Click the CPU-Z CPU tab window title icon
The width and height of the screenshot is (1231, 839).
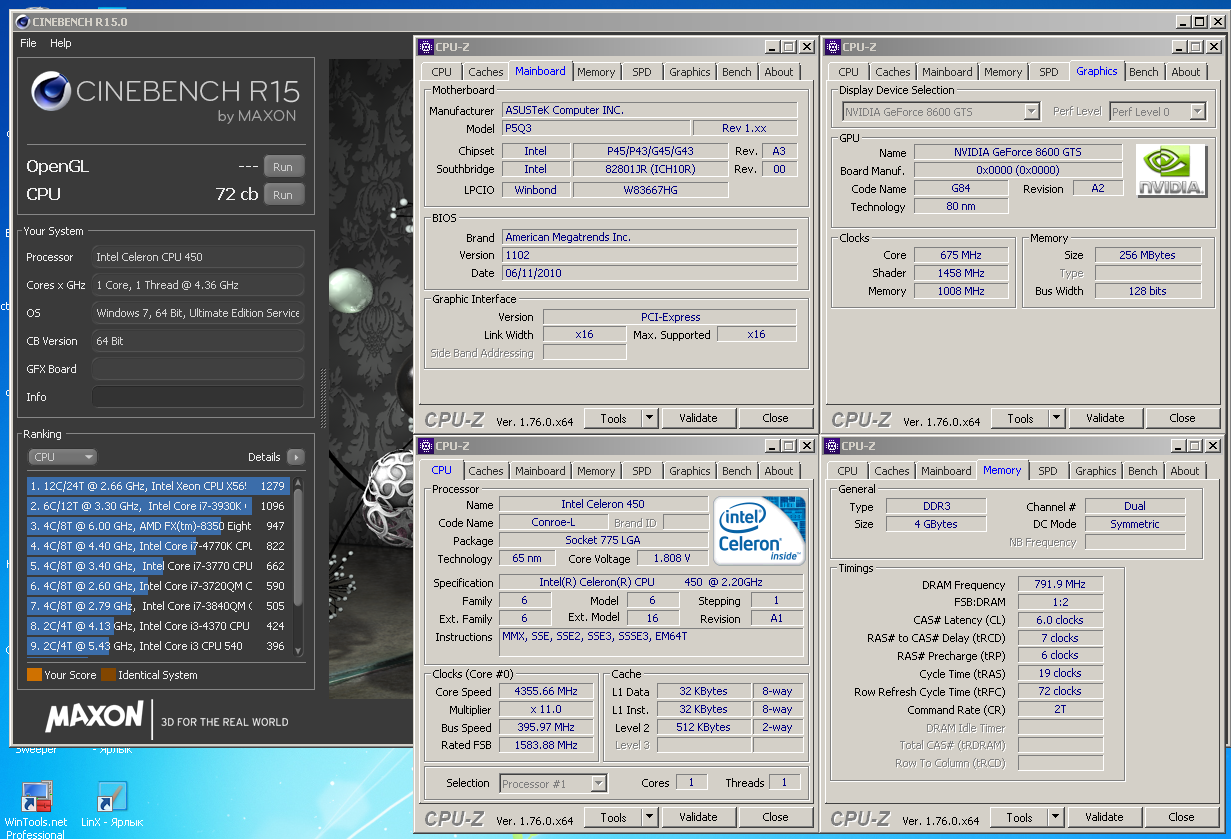point(426,446)
